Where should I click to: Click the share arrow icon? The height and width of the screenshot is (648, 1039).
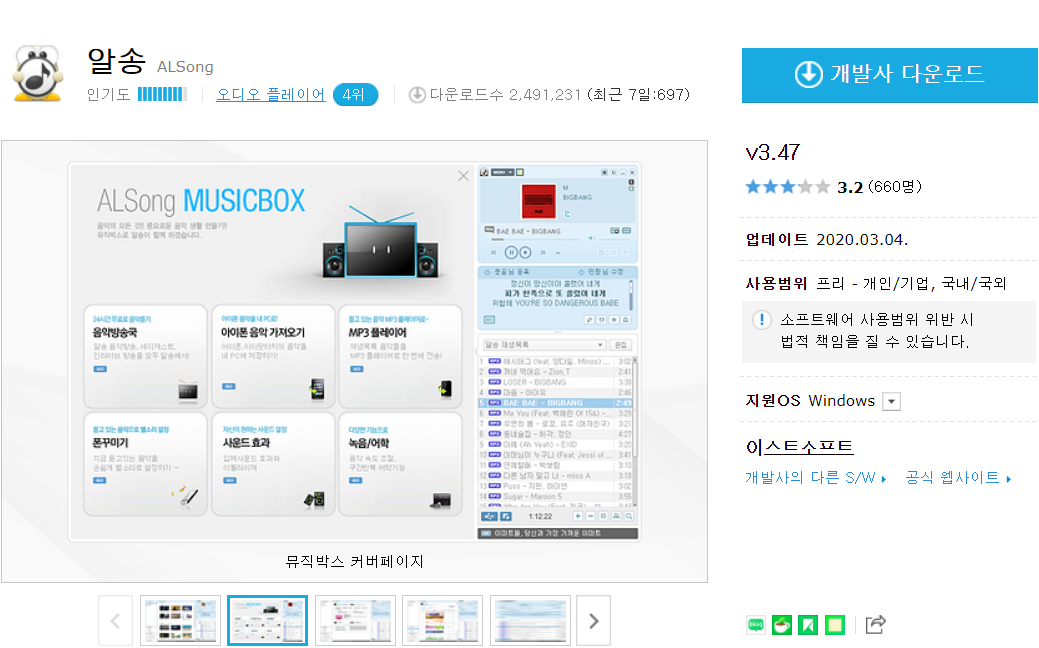click(x=875, y=624)
